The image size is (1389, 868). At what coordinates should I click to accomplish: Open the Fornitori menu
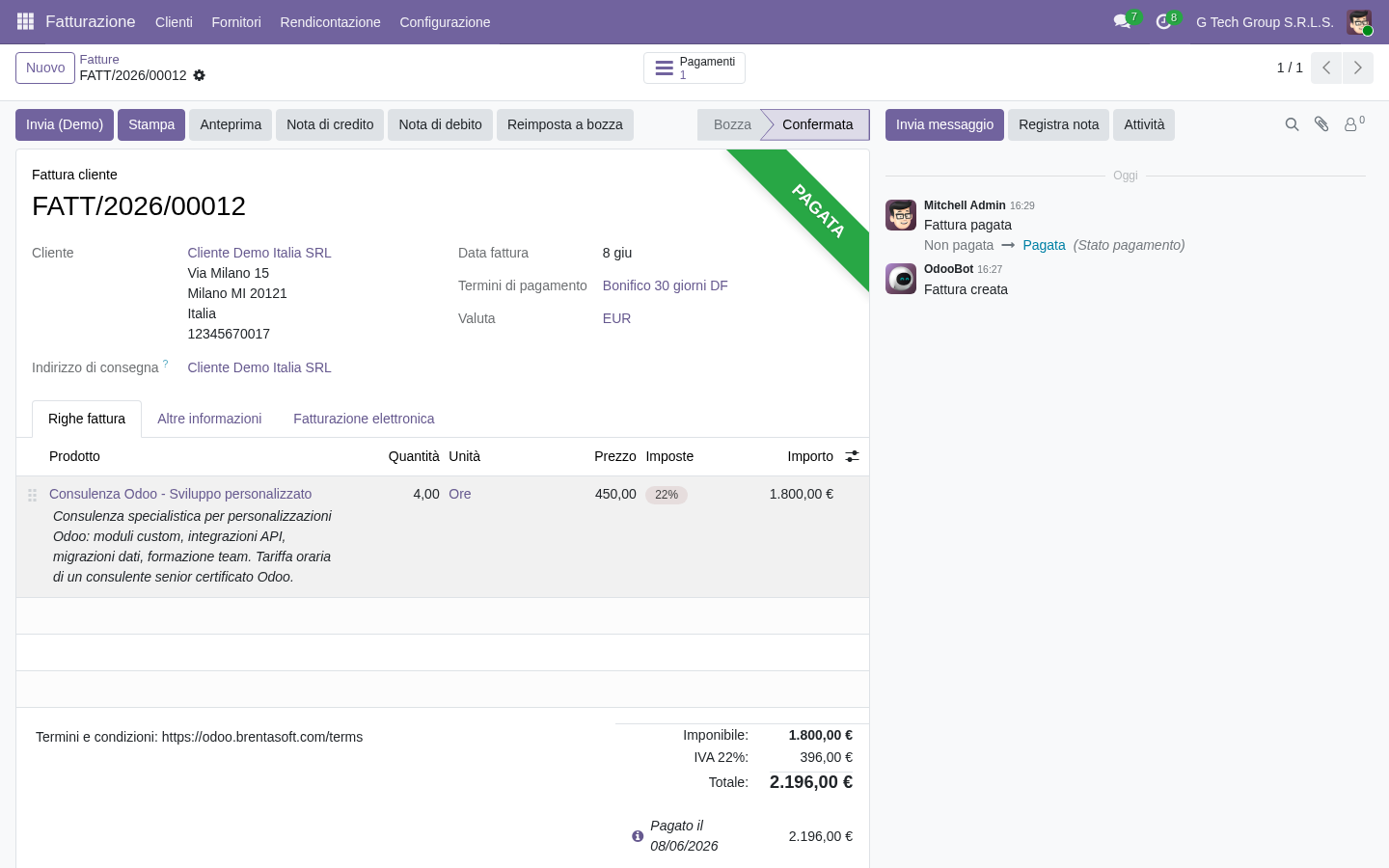pos(236,22)
